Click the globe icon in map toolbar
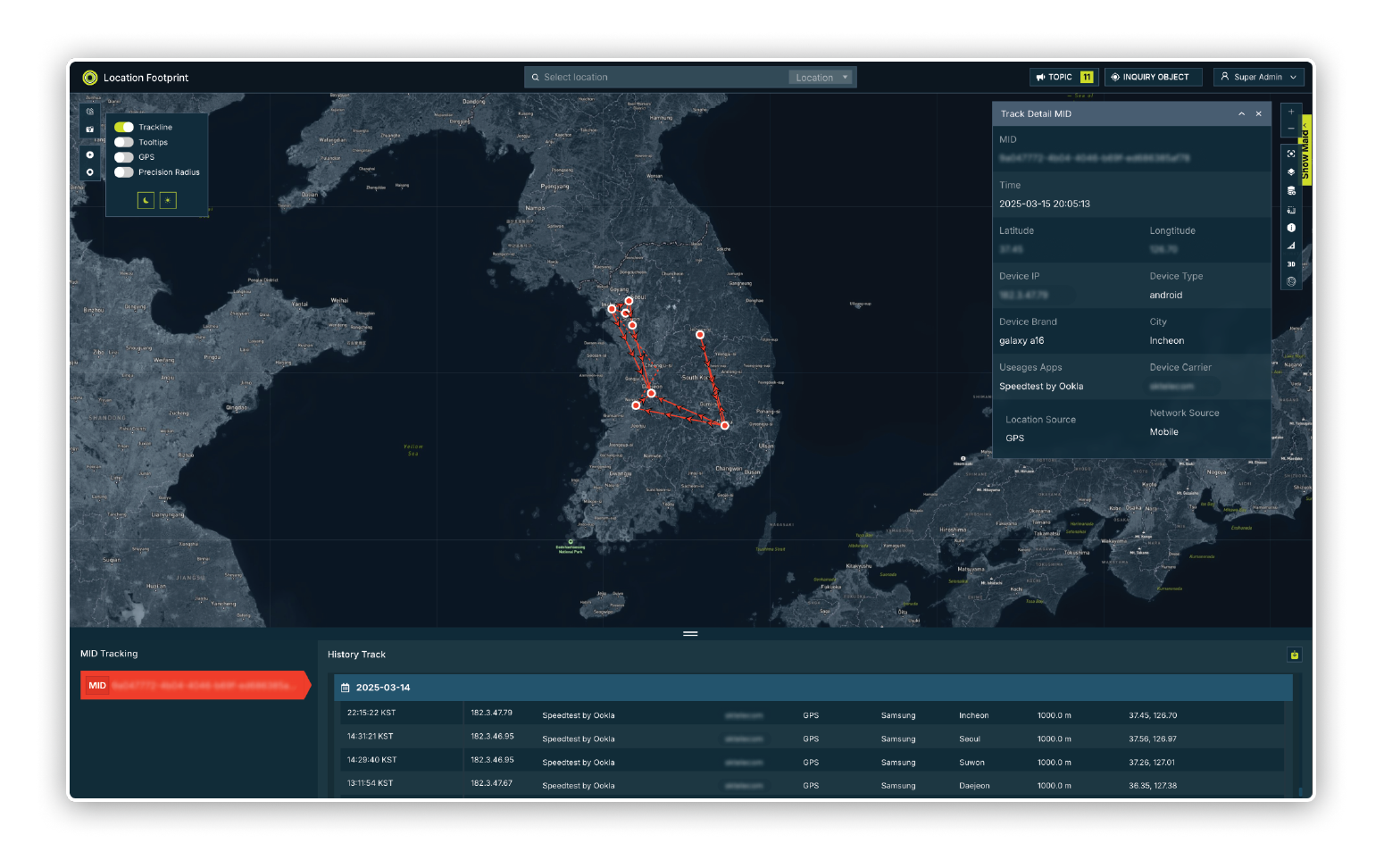1384x868 pixels. coord(1291,281)
